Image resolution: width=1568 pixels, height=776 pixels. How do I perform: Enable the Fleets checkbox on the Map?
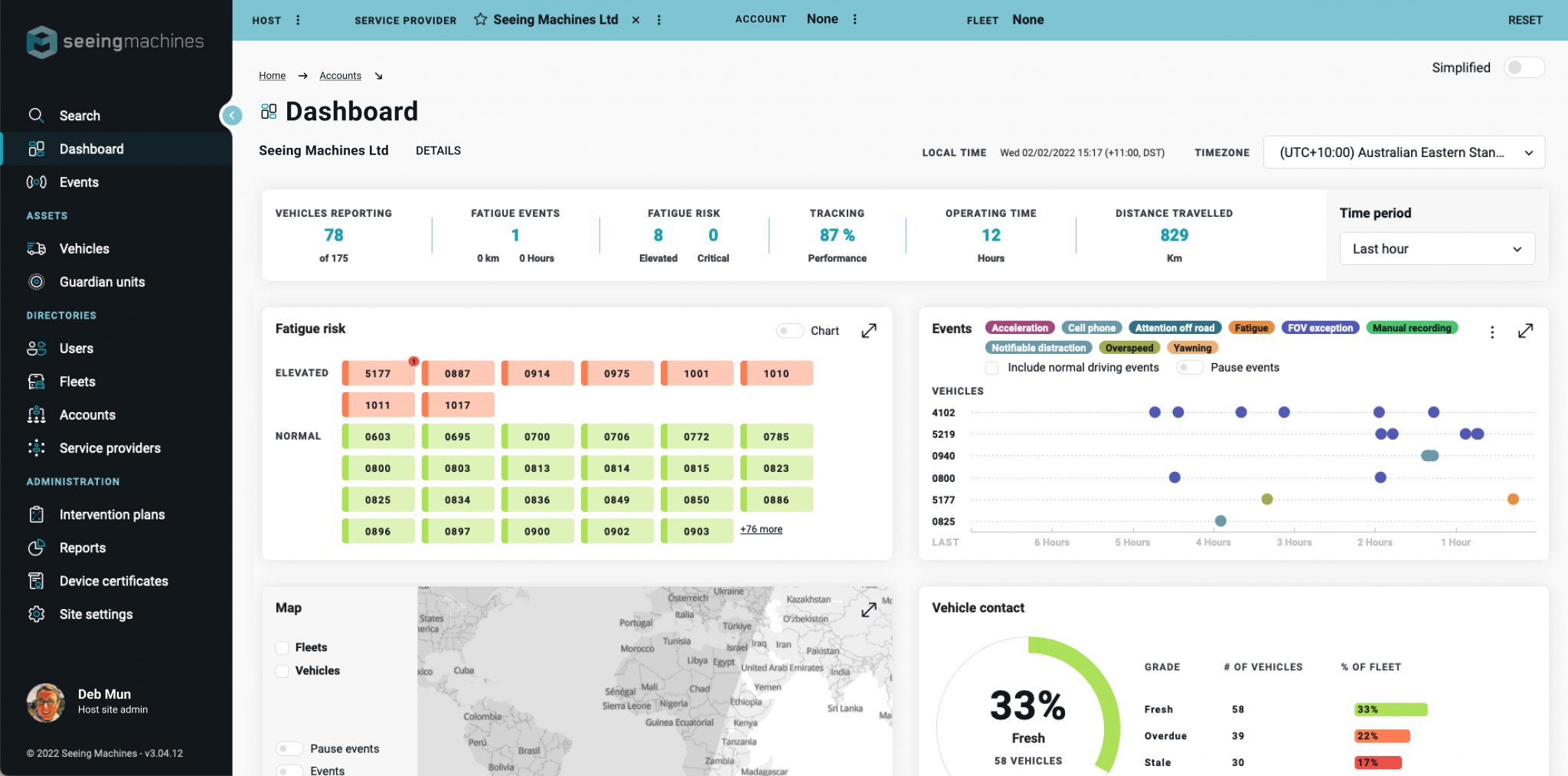(283, 647)
